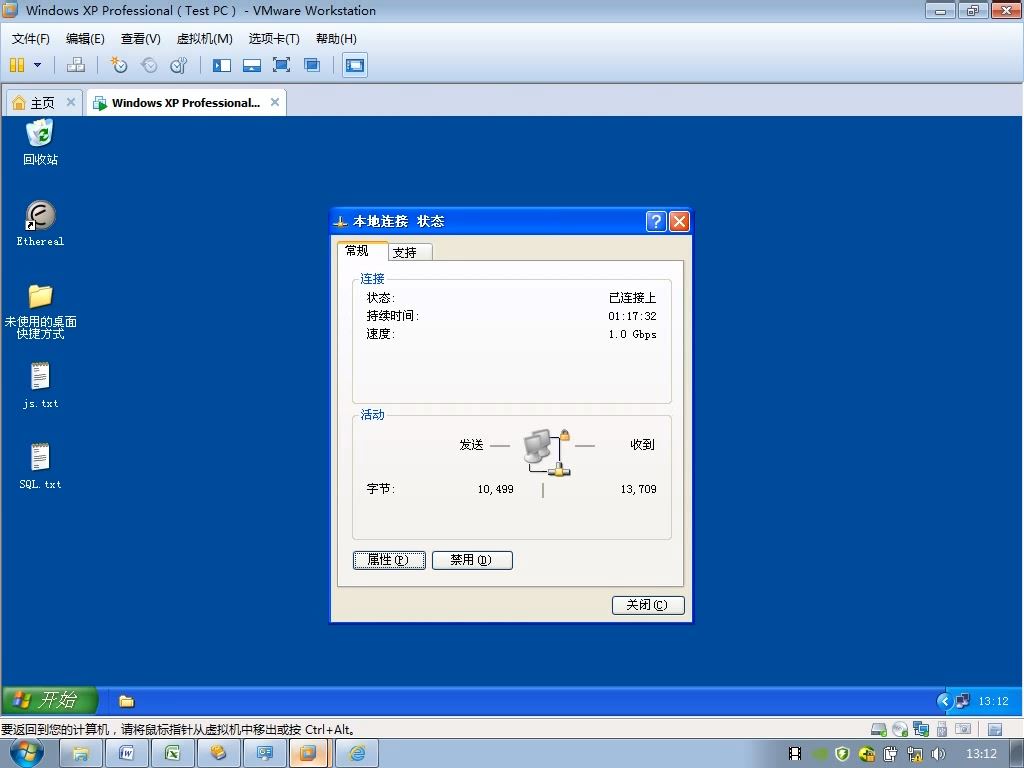Click the host network warning tray icon

pos(915,754)
